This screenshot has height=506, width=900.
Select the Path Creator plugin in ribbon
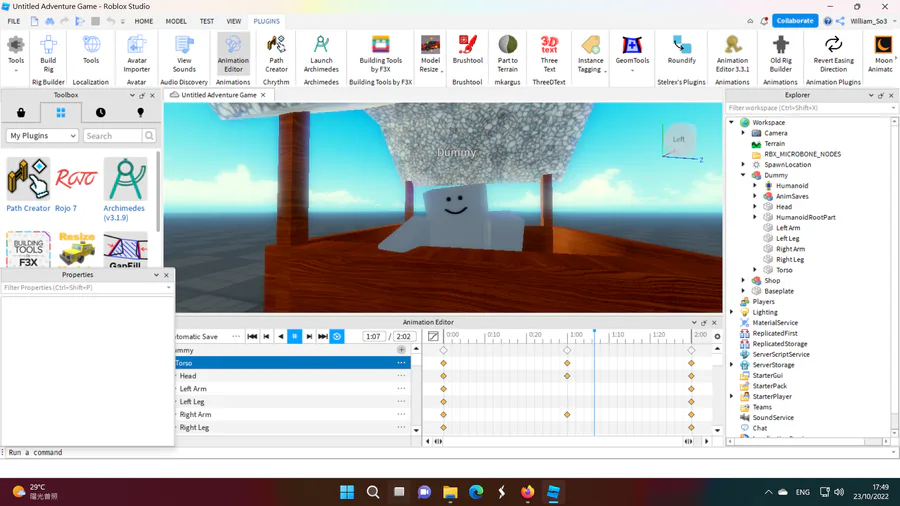point(276,54)
